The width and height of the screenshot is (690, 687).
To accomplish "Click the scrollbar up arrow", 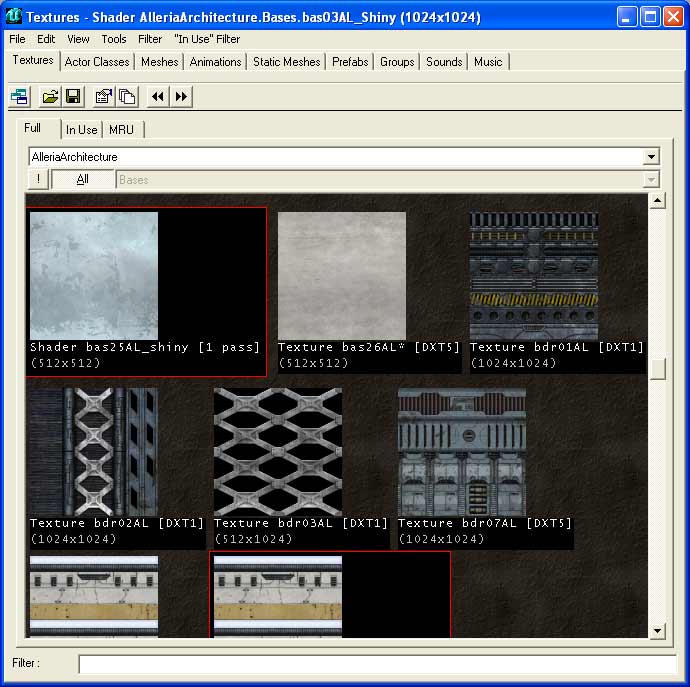I will (657, 201).
